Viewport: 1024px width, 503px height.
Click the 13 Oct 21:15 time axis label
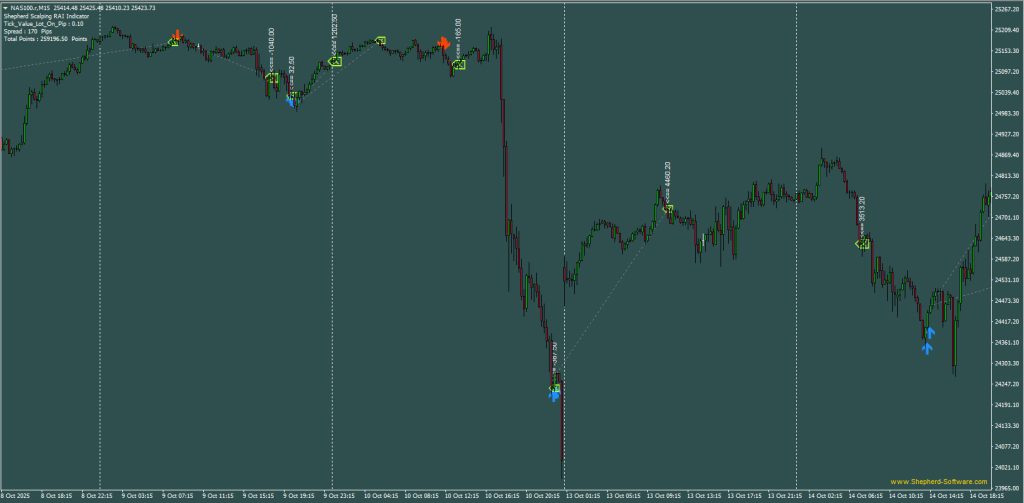tap(785, 496)
